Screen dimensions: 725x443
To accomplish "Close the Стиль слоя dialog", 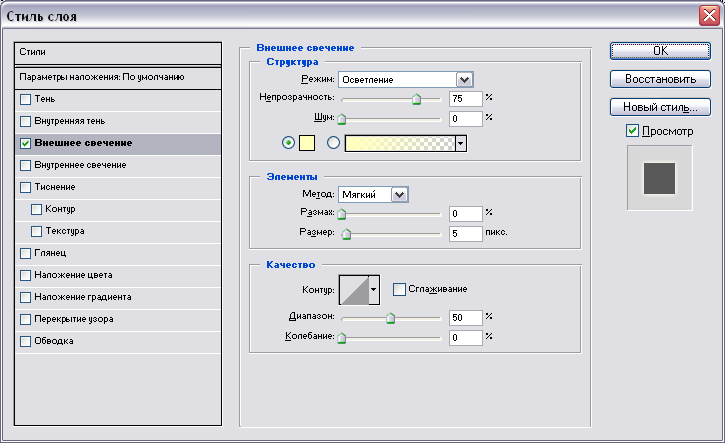I will (x=709, y=16).
